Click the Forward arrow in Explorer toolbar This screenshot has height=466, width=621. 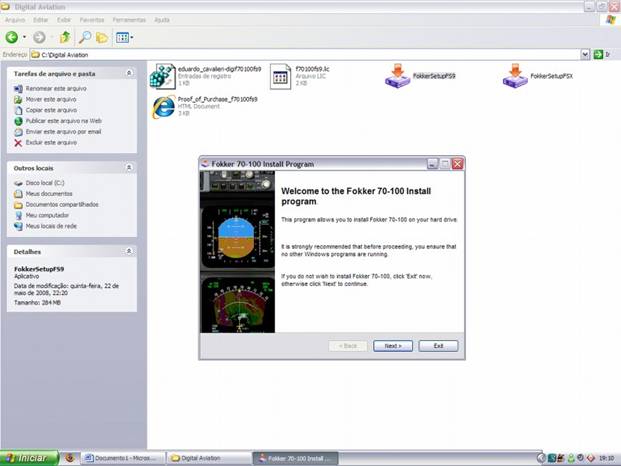pos(39,37)
